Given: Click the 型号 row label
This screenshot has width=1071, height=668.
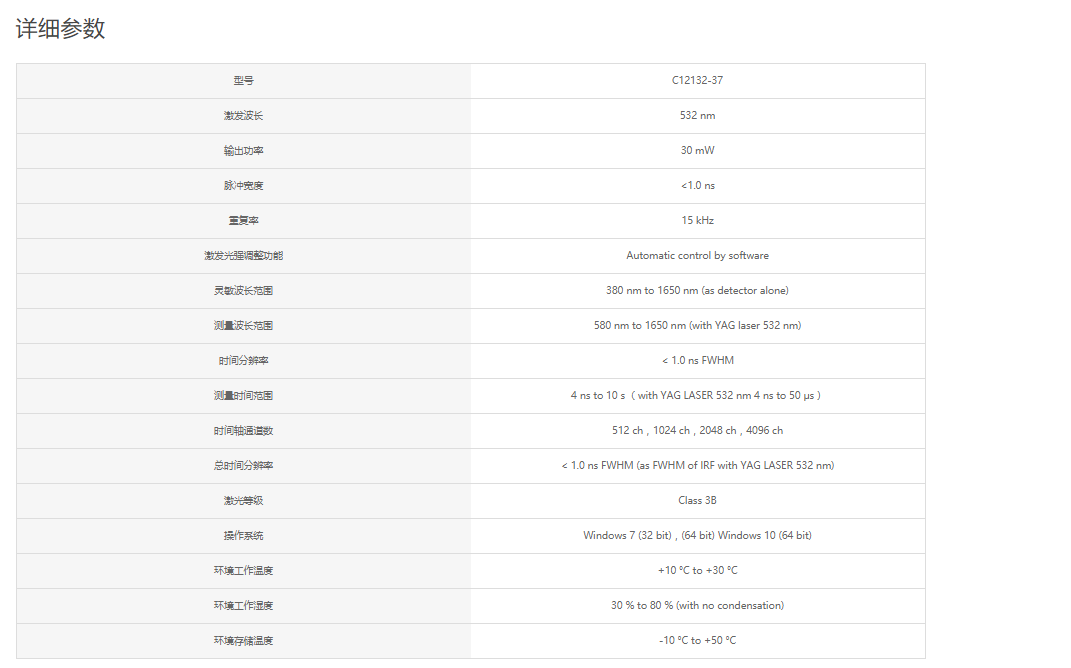Looking at the screenshot, I should (x=243, y=81).
